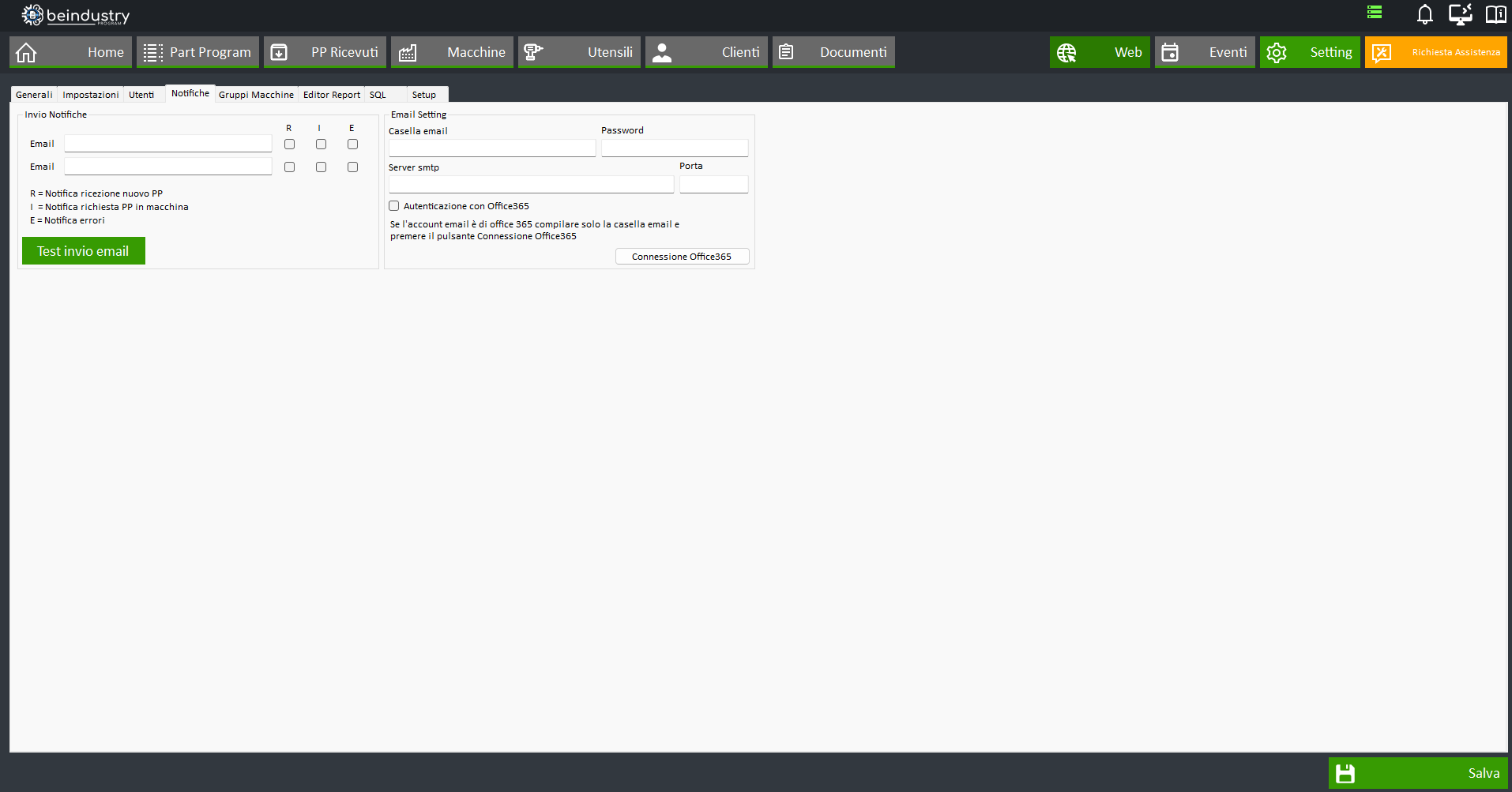Click the Web globe icon

1066,52
